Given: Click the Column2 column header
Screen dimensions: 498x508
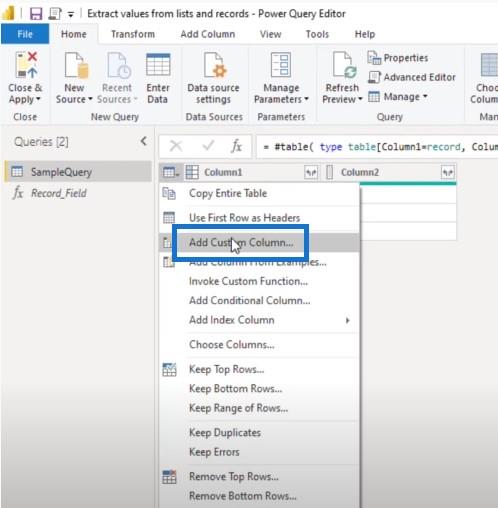Looking at the screenshot, I should pos(389,172).
